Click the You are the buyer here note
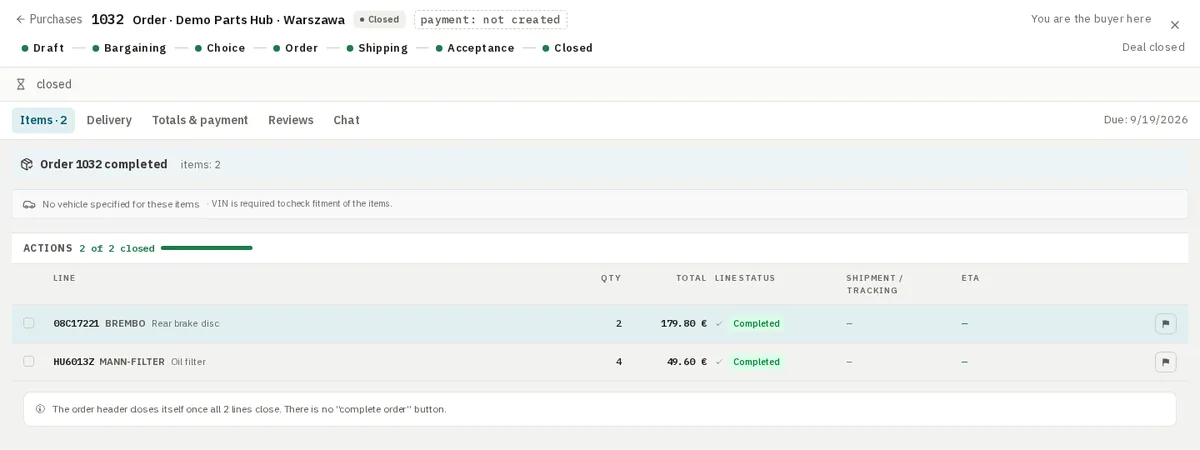This screenshot has height=450, width=1200. [x=1091, y=19]
